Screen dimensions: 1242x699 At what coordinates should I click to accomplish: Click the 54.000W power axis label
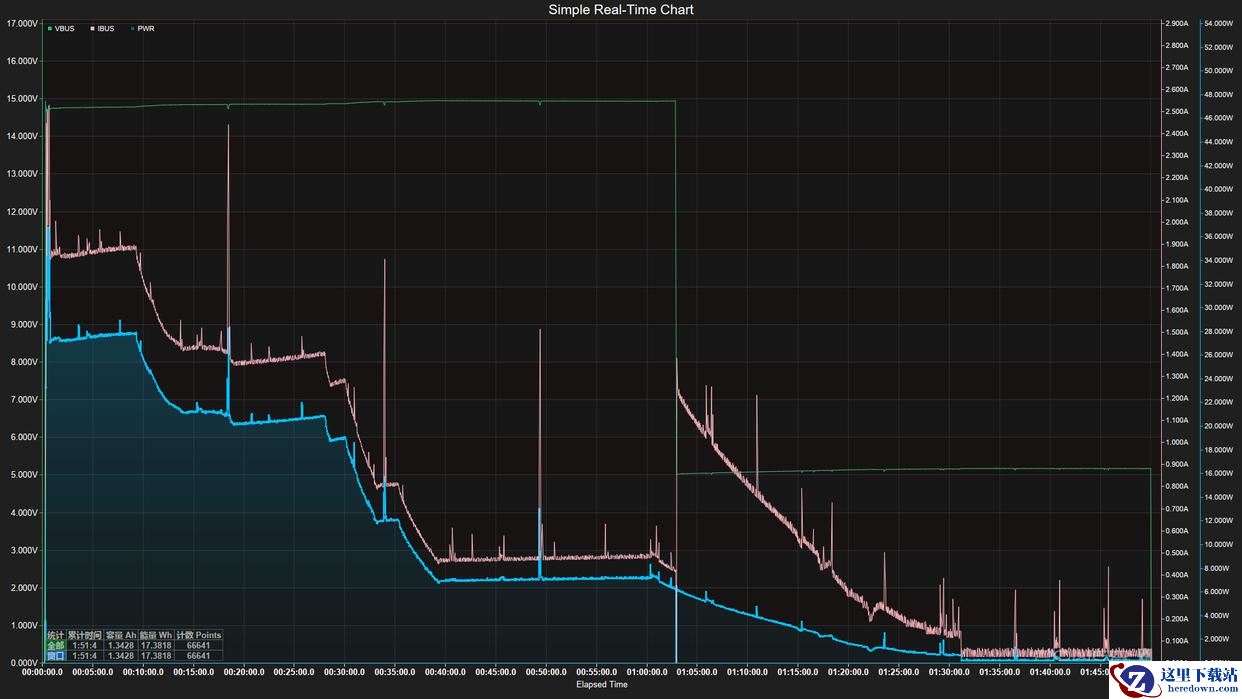[1221, 22]
